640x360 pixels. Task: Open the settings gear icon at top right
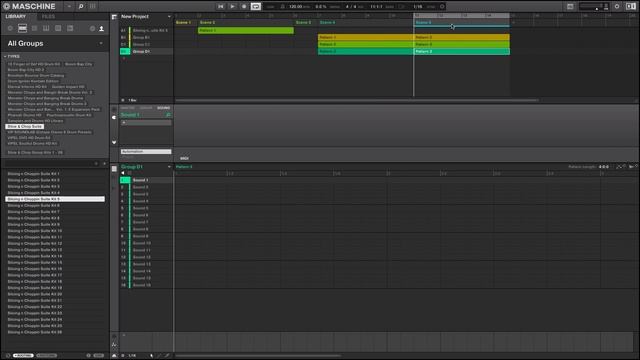point(617,7)
